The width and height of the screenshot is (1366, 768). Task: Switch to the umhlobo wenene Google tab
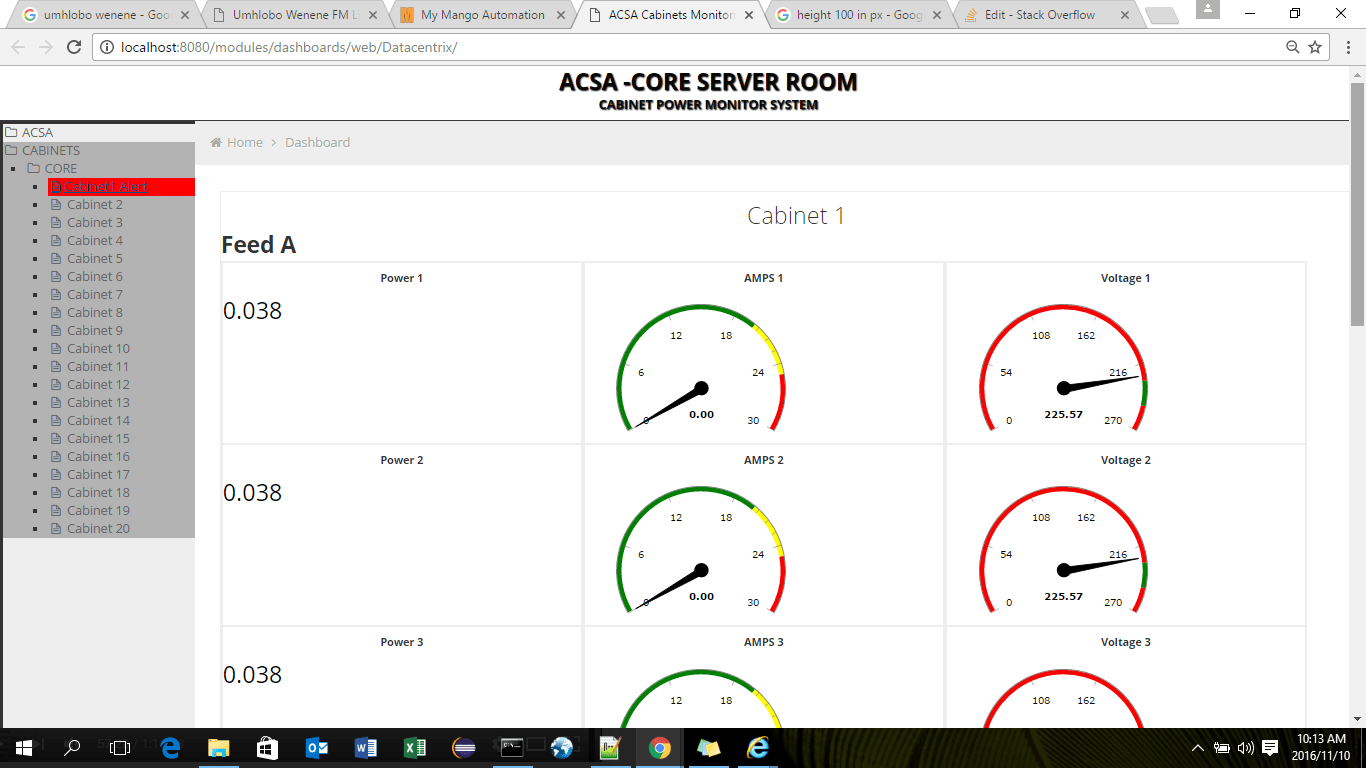pyautogui.click(x=104, y=15)
